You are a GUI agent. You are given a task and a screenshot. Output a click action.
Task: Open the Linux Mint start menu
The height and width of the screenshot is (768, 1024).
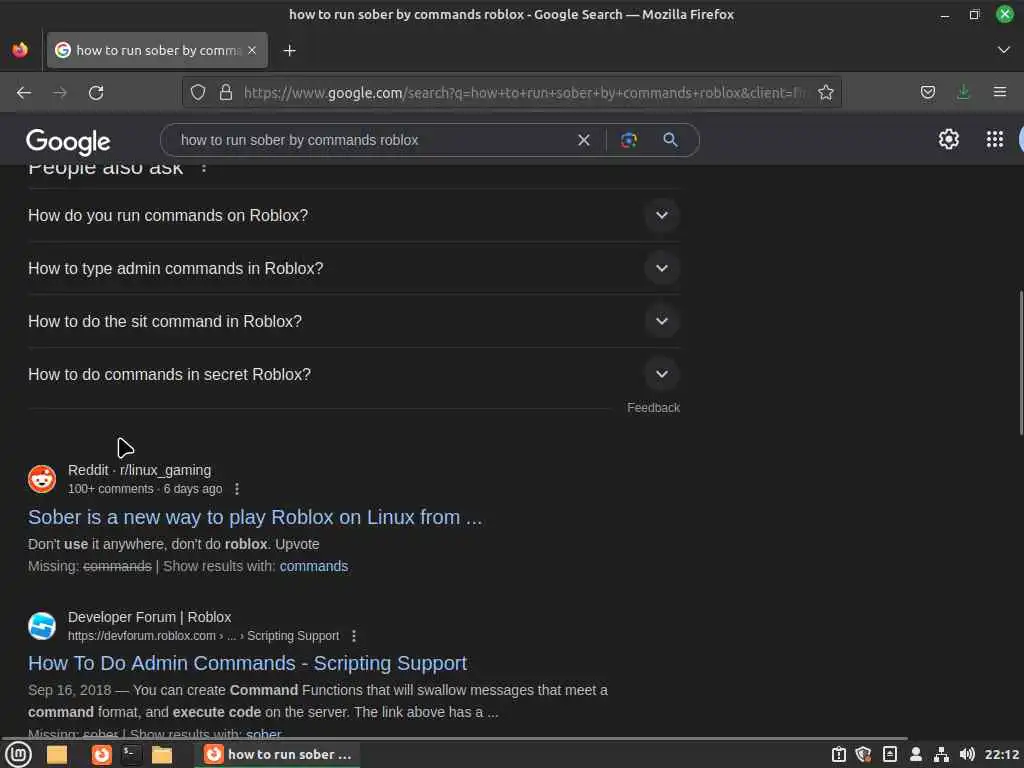click(x=18, y=754)
